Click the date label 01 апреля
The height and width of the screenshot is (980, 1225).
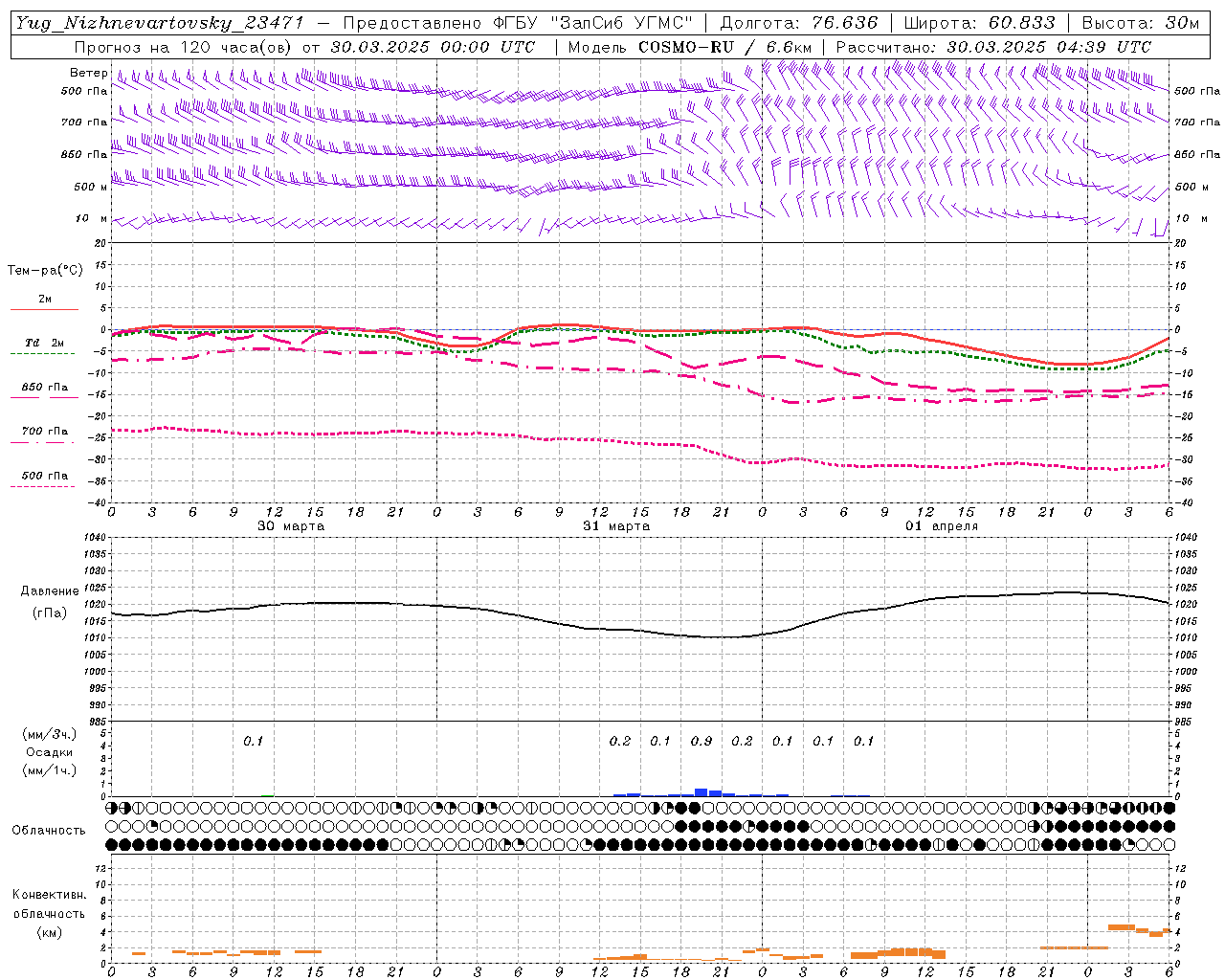pyautogui.click(x=942, y=526)
